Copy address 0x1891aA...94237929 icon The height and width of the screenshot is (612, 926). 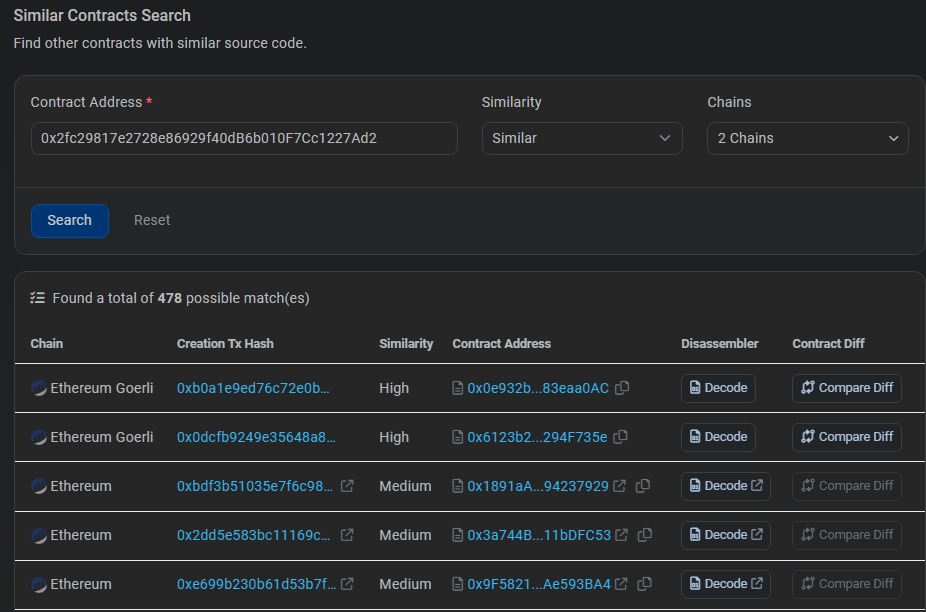coord(643,486)
